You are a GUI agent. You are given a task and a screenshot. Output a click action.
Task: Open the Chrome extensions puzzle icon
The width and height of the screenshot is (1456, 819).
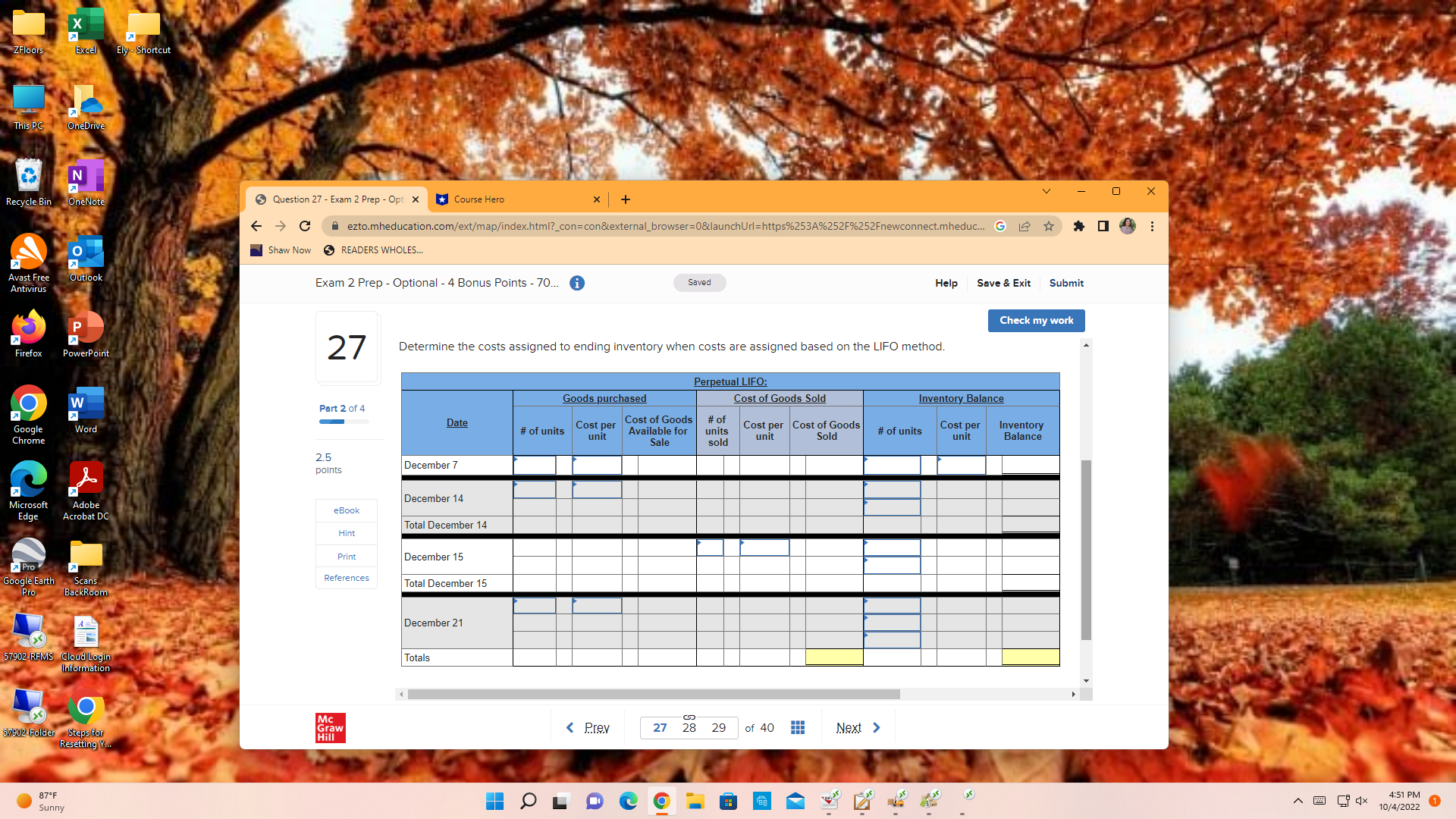1080,226
